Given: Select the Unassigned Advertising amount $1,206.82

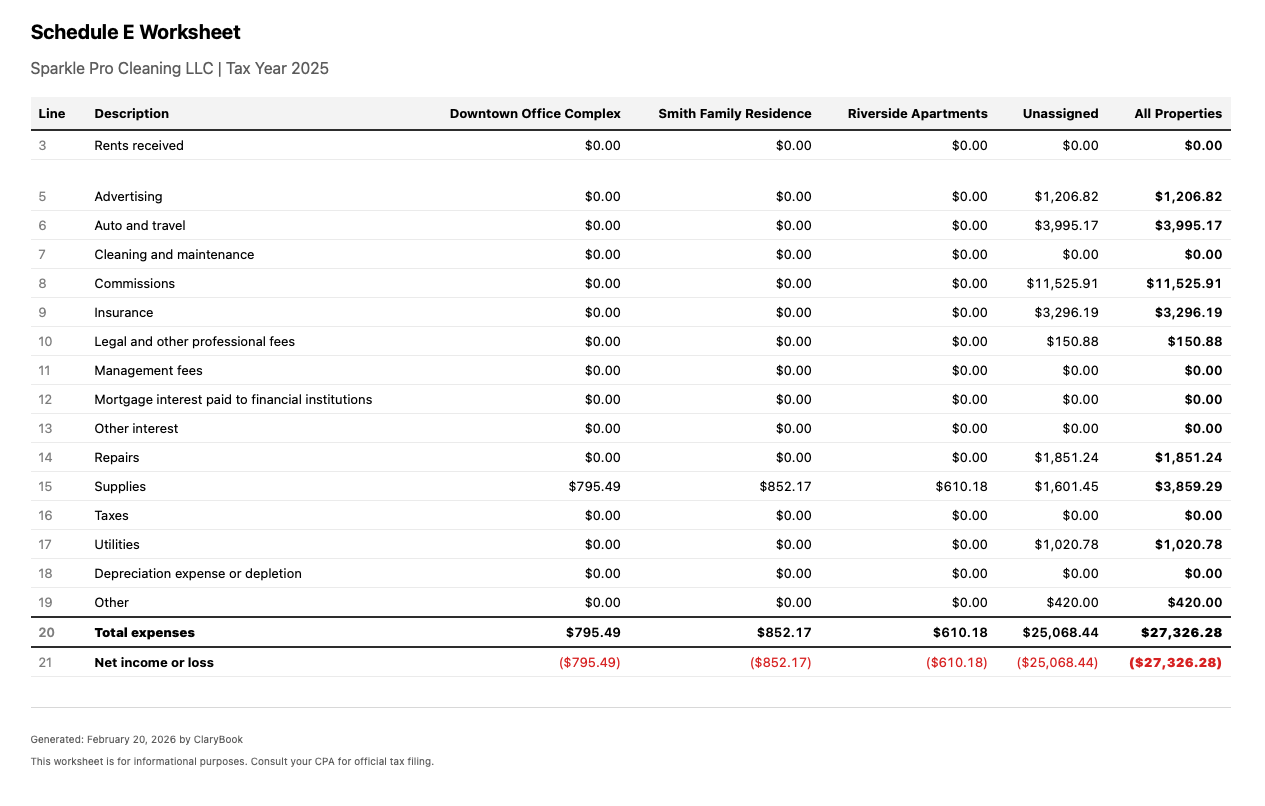Looking at the screenshot, I should pyautogui.click(x=1066, y=197).
